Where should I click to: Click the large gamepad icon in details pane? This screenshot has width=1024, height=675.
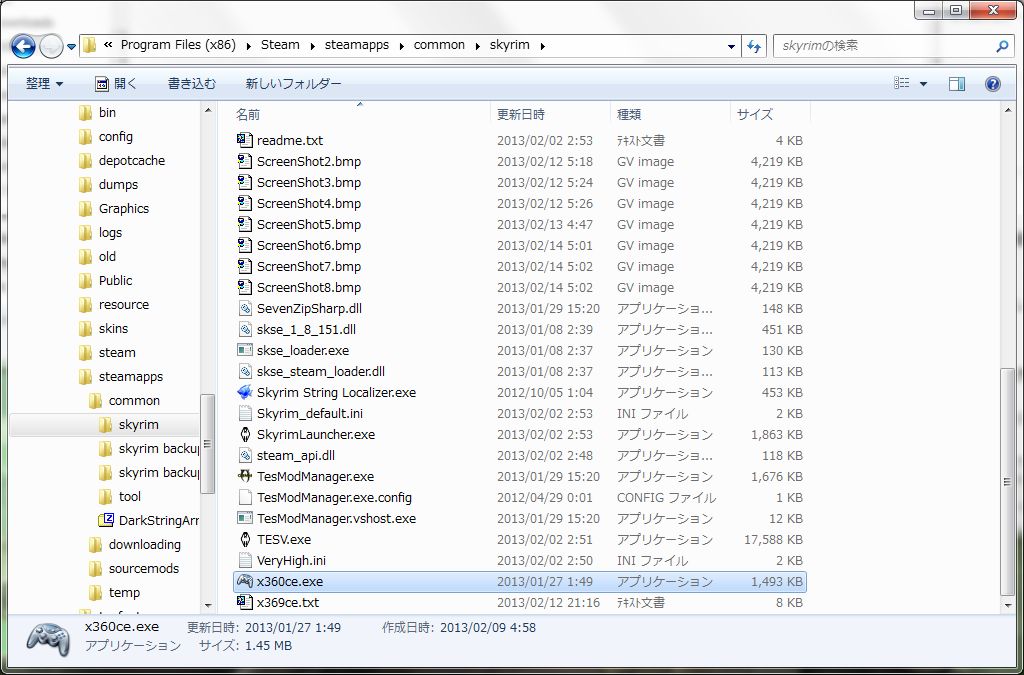48,638
